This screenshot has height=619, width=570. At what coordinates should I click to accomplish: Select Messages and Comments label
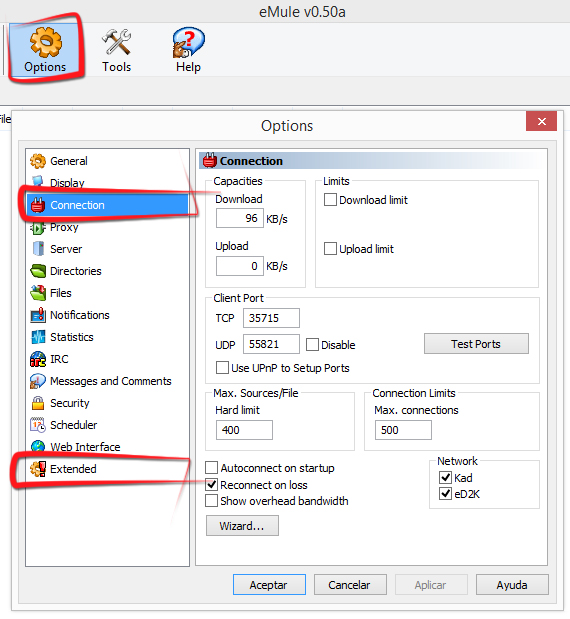click(x=111, y=381)
